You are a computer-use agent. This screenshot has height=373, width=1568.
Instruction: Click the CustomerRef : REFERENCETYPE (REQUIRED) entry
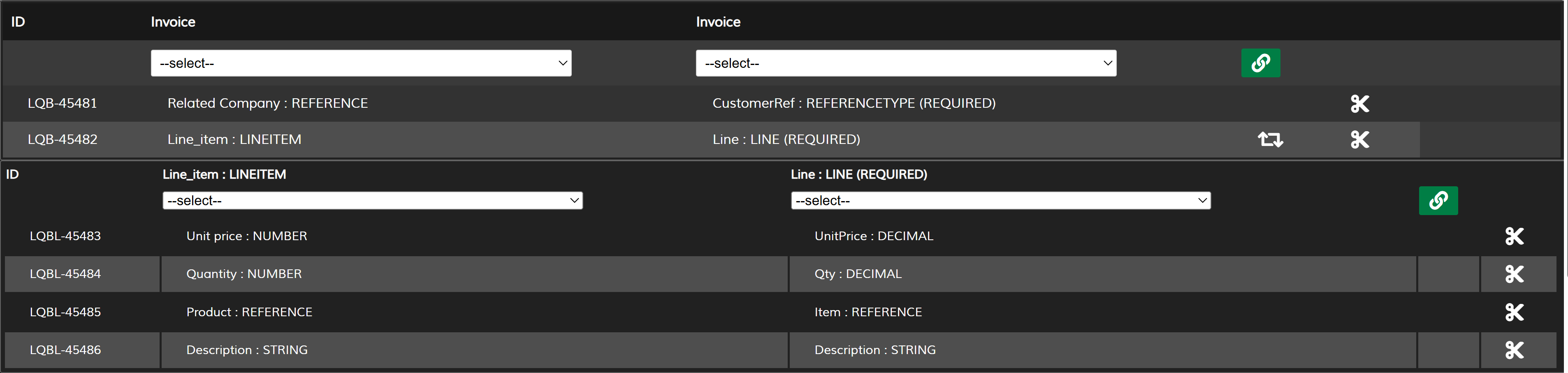pos(854,104)
